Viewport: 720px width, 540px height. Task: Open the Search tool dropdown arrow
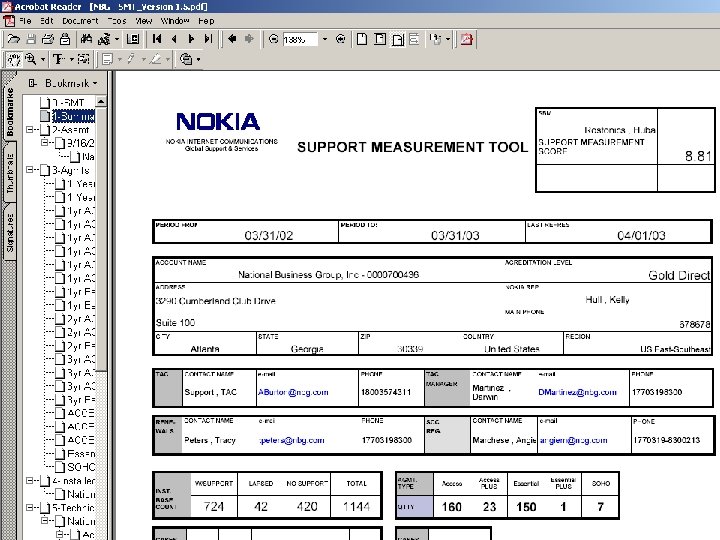coord(117,39)
